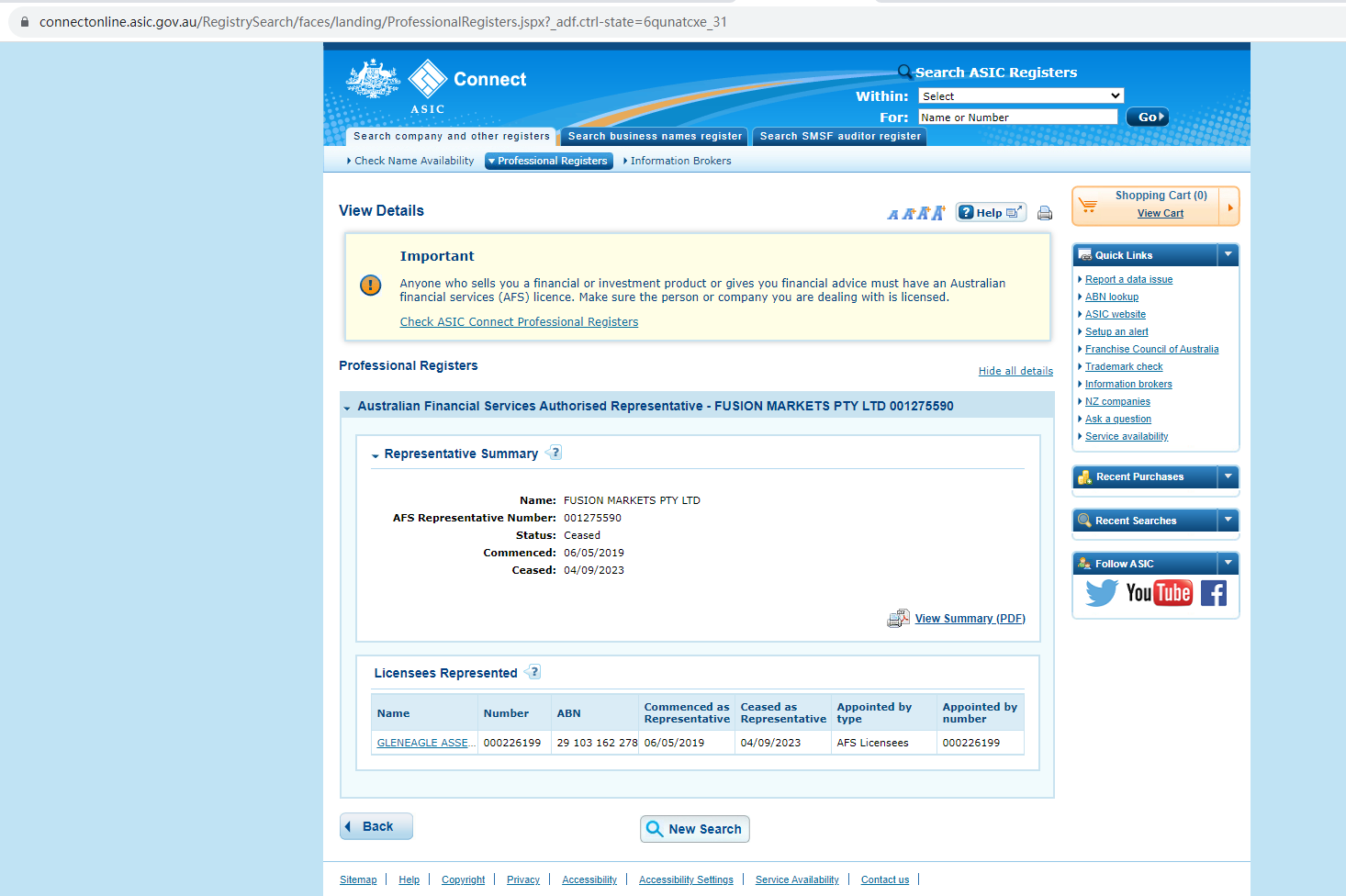Image resolution: width=1346 pixels, height=896 pixels.
Task: Open the Check Name Availability menu item
Action: pos(414,161)
